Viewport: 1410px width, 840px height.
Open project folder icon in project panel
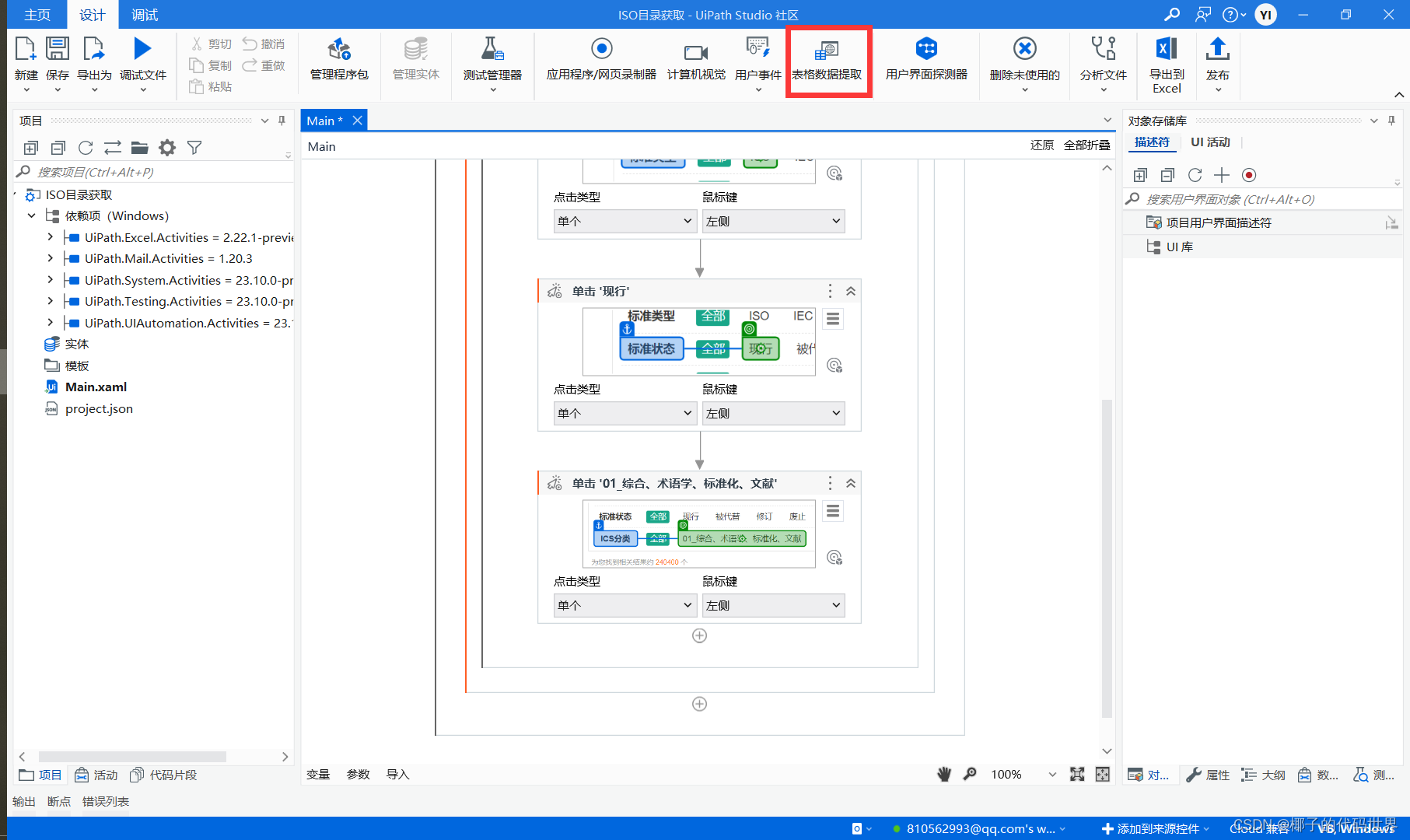click(x=140, y=148)
